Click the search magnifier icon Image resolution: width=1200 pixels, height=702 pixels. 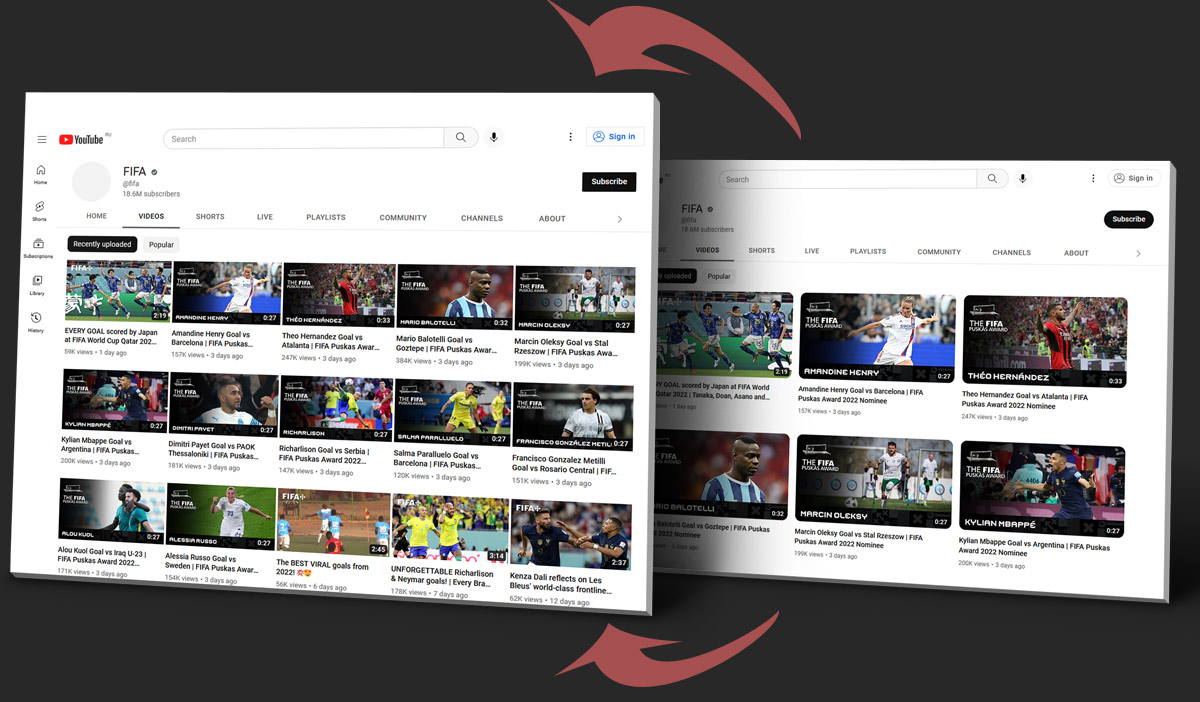pyautogui.click(x=461, y=137)
